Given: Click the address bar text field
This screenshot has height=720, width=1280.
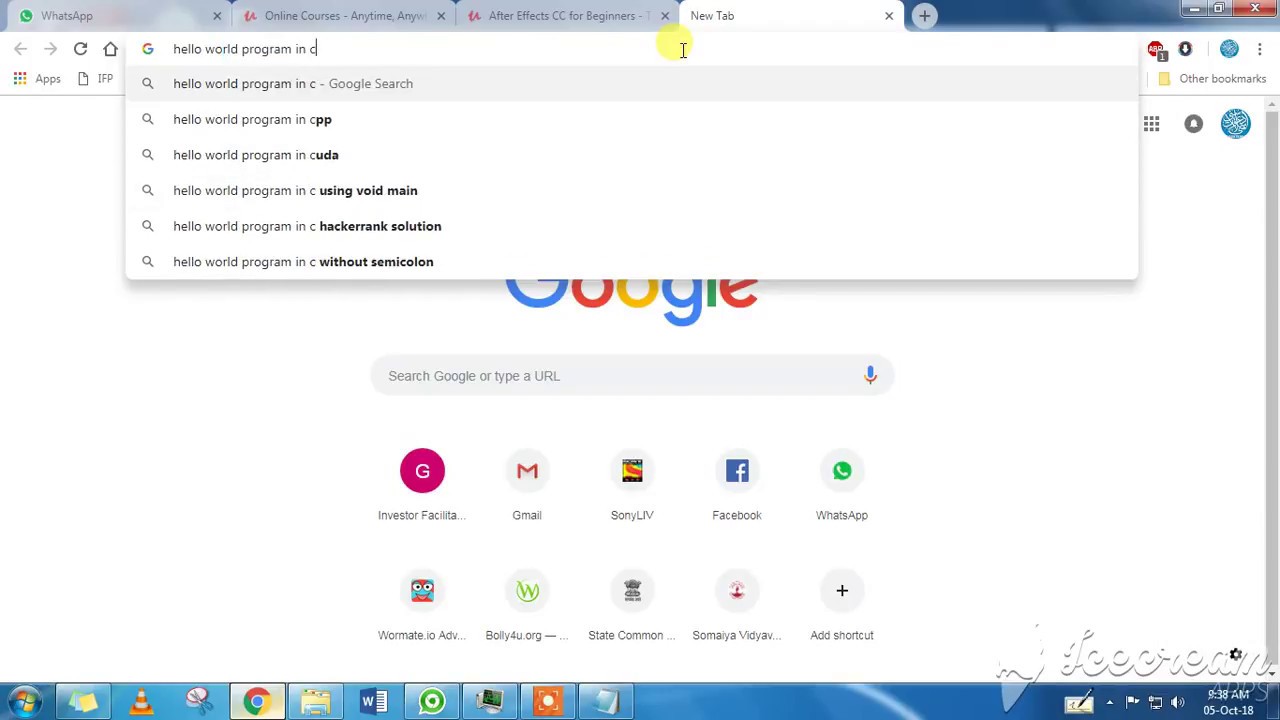Looking at the screenshot, I should click(x=632, y=49).
